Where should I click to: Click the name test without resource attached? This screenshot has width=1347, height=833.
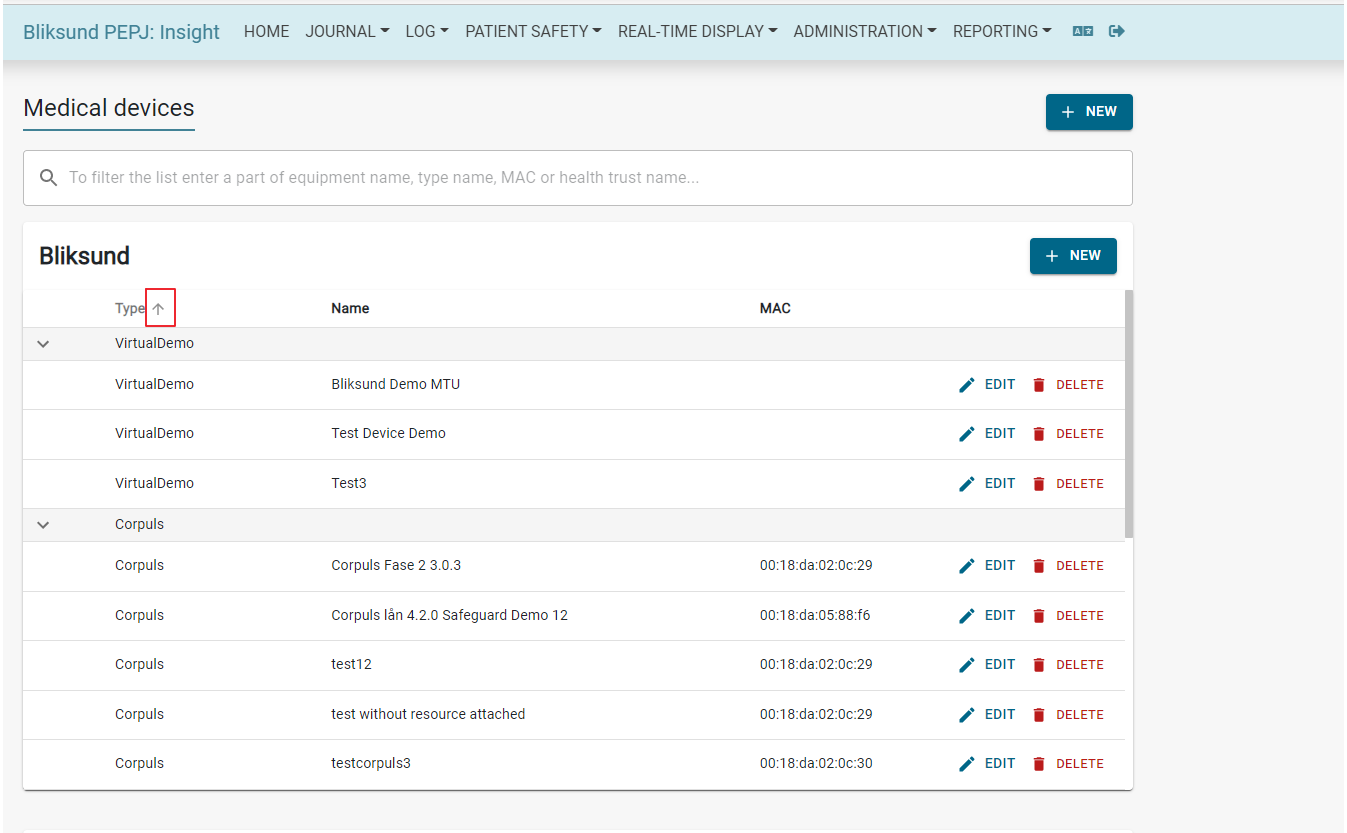[428, 715]
